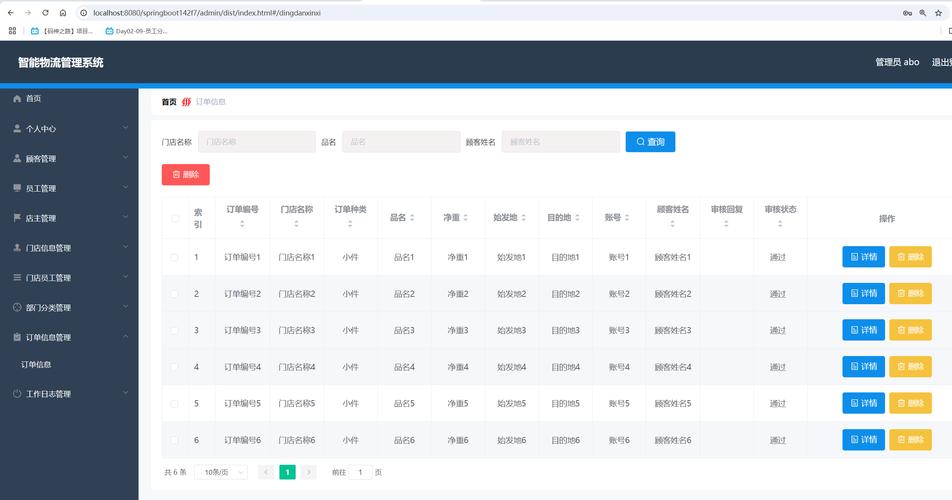Tick the checkbox for row 订单编号1

click(175, 258)
